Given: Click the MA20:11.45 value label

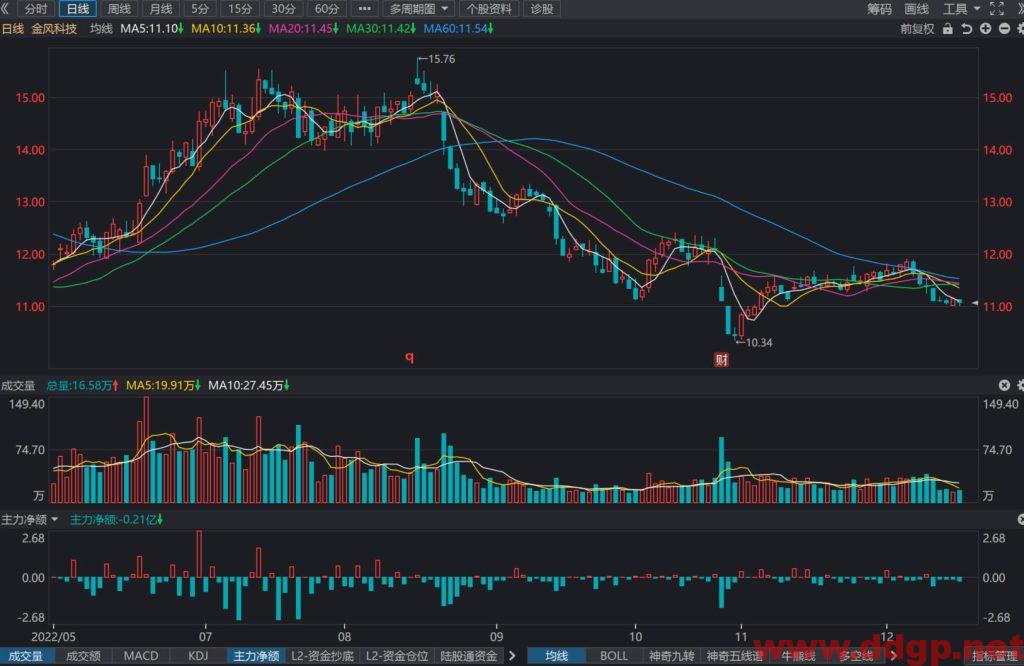Looking at the screenshot, I should pos(304,29).
